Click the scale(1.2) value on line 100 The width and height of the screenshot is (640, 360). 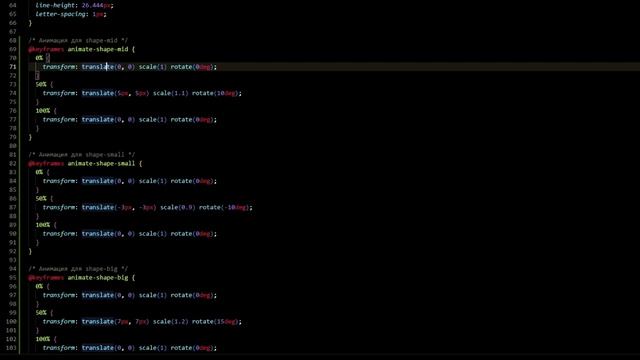[171, 322]
